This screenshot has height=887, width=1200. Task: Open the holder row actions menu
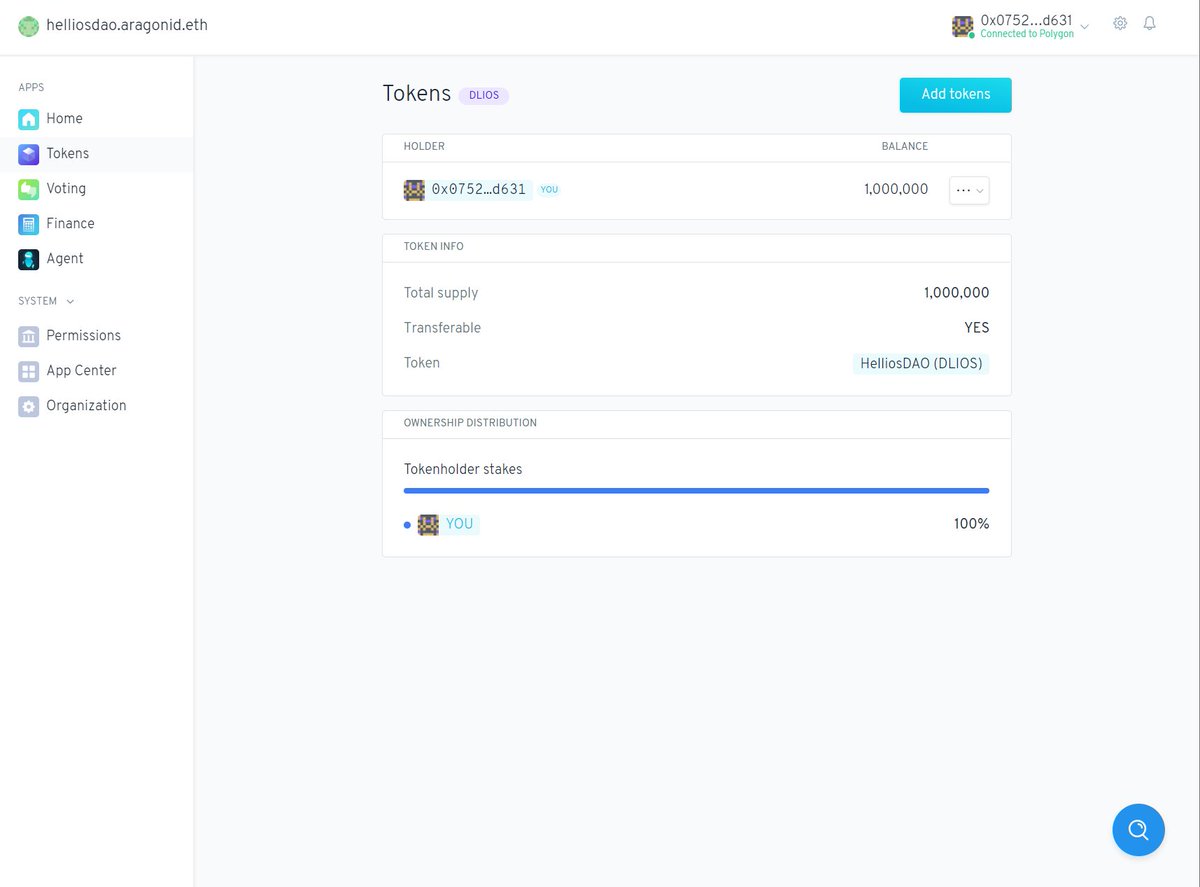pos(969,190)
